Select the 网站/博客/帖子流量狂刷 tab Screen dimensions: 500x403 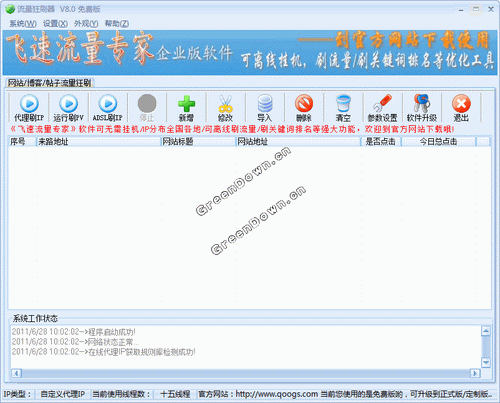pos(49,83)
